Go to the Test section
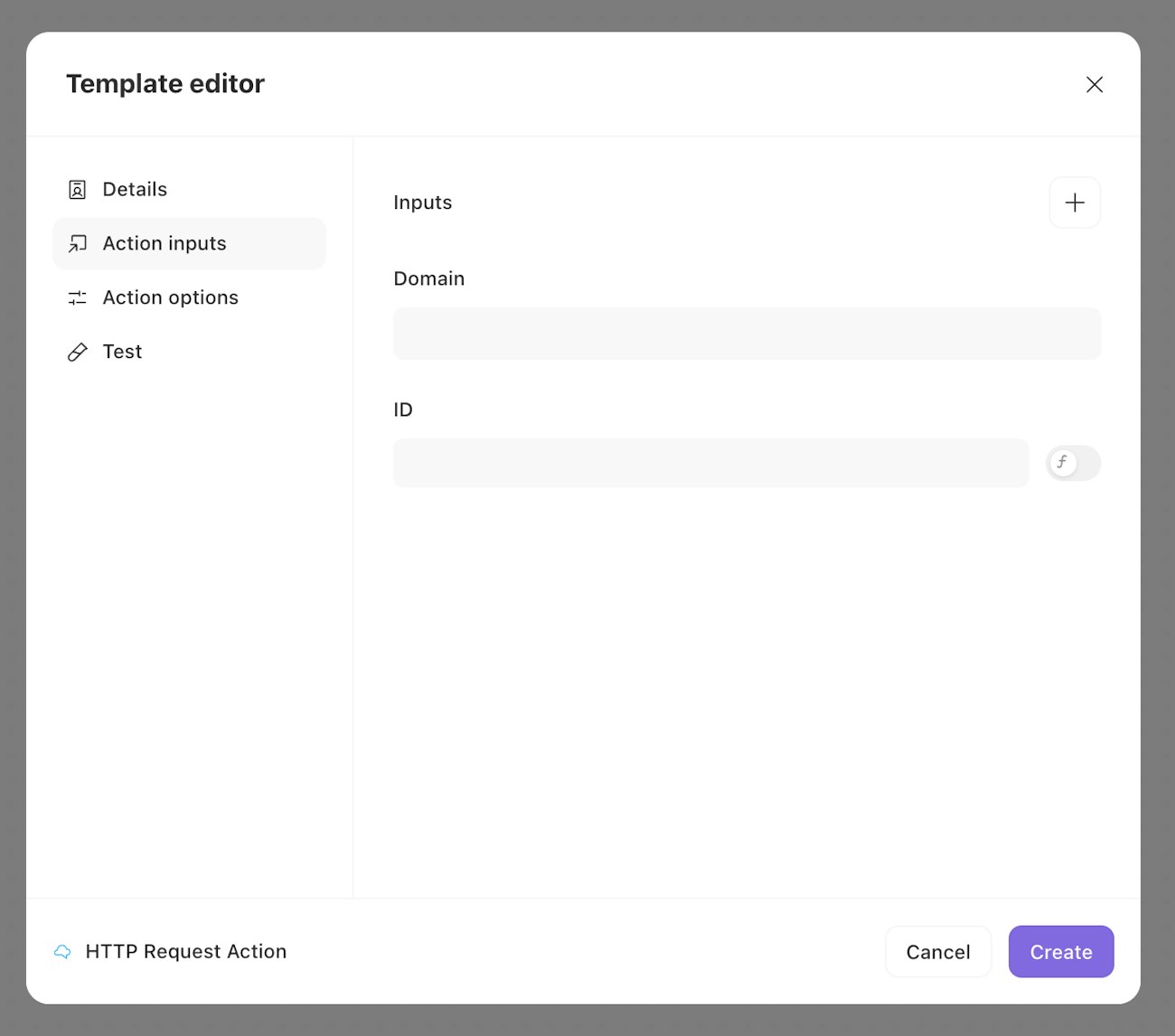This screenshot has width=1175, height=1036. [123, 353]
